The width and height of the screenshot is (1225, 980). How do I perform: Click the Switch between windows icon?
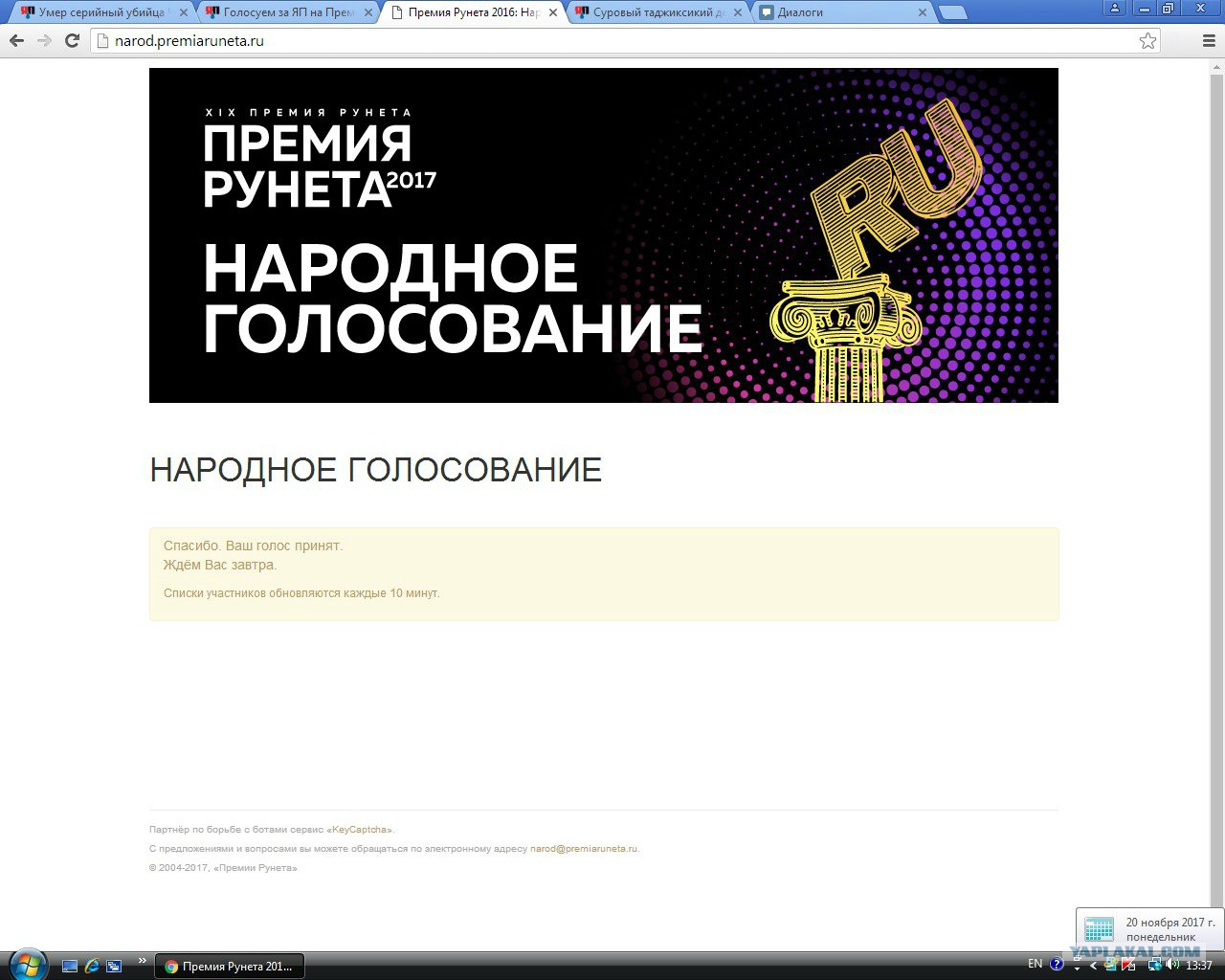(x=114, y=966)
